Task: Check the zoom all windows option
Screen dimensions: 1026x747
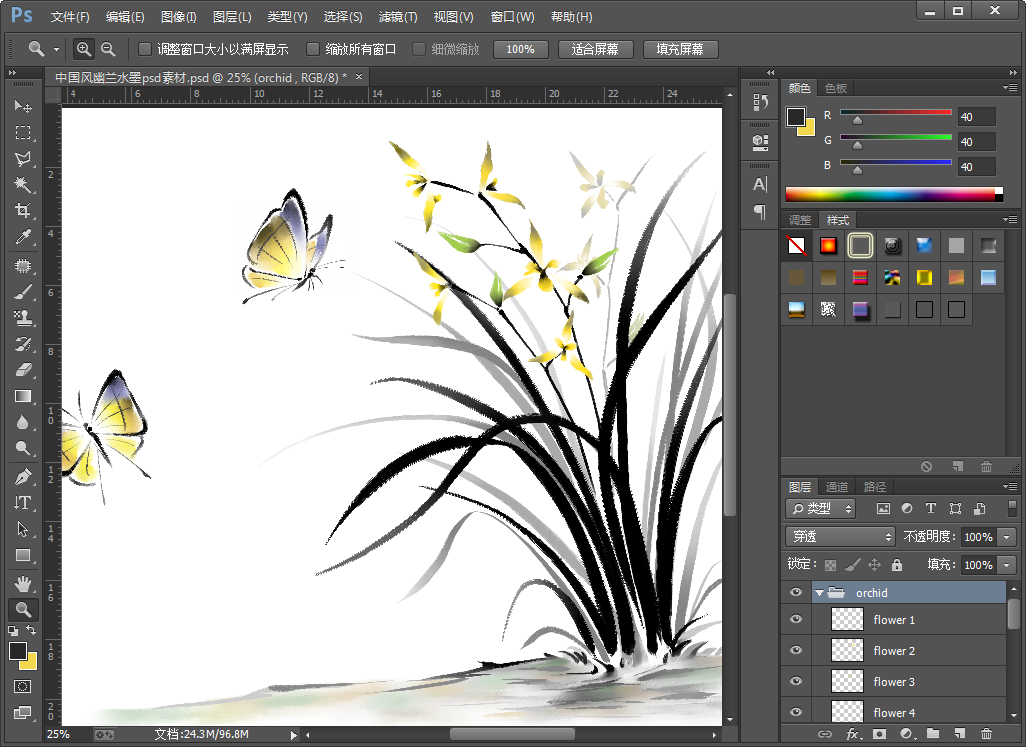Action: click(313, 49)
